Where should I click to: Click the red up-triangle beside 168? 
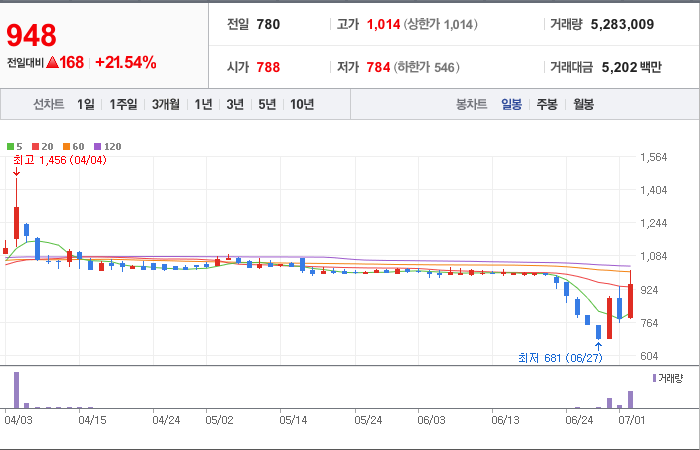point(52,63)
